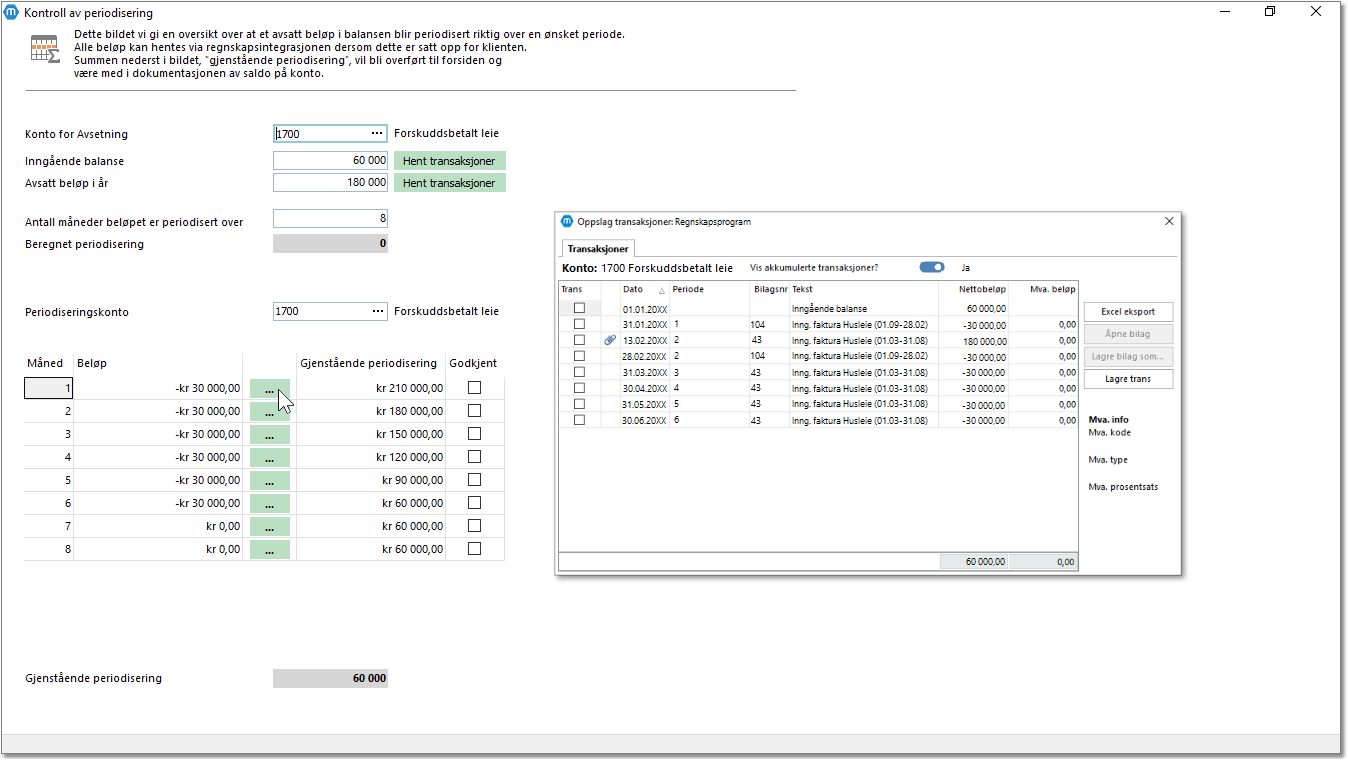Click the dots button for month 6
The height and width of the screenshot is (761, 1348).
pos(270,503)
